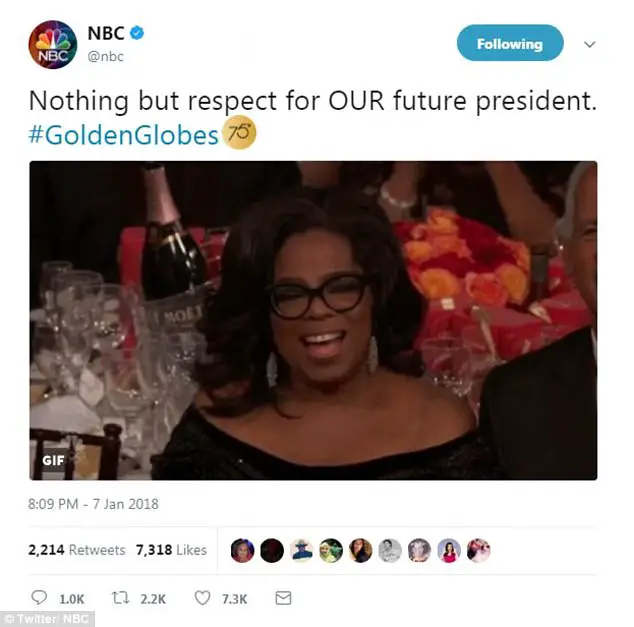This screenshot has height=627, width=634.
Task: Open the woman in pink liker avatar
Action: tap(449, 550)
